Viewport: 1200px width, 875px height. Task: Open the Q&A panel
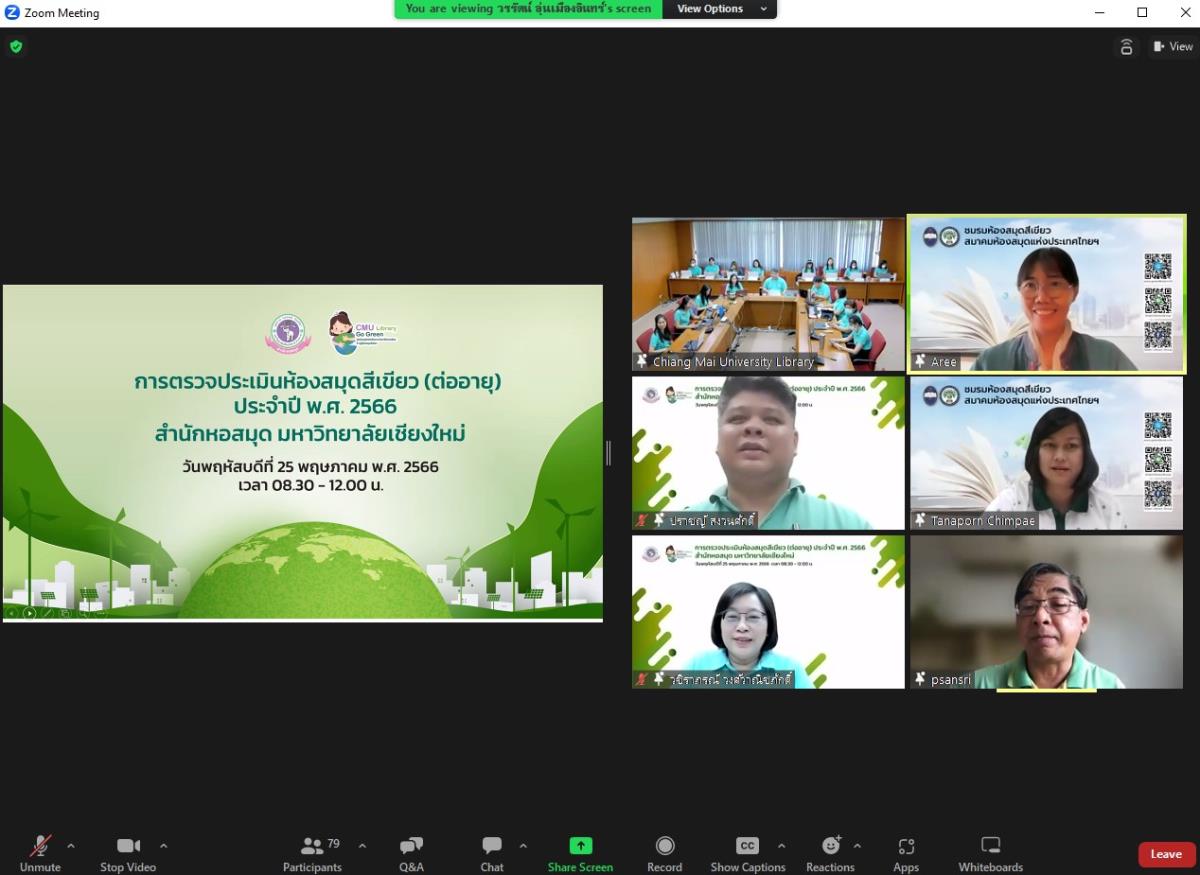411,852
